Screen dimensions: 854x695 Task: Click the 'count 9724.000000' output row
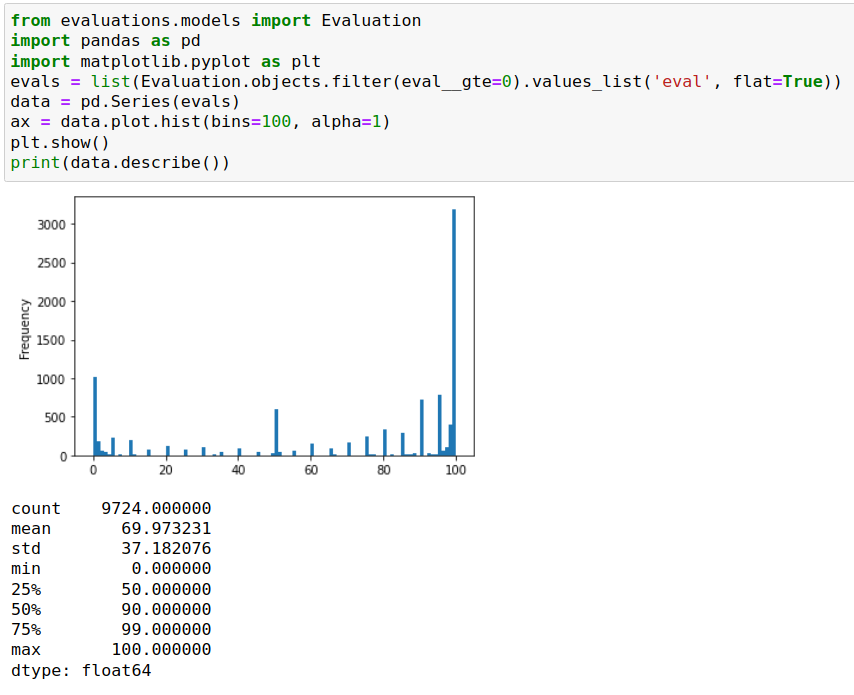pos(111,509)
